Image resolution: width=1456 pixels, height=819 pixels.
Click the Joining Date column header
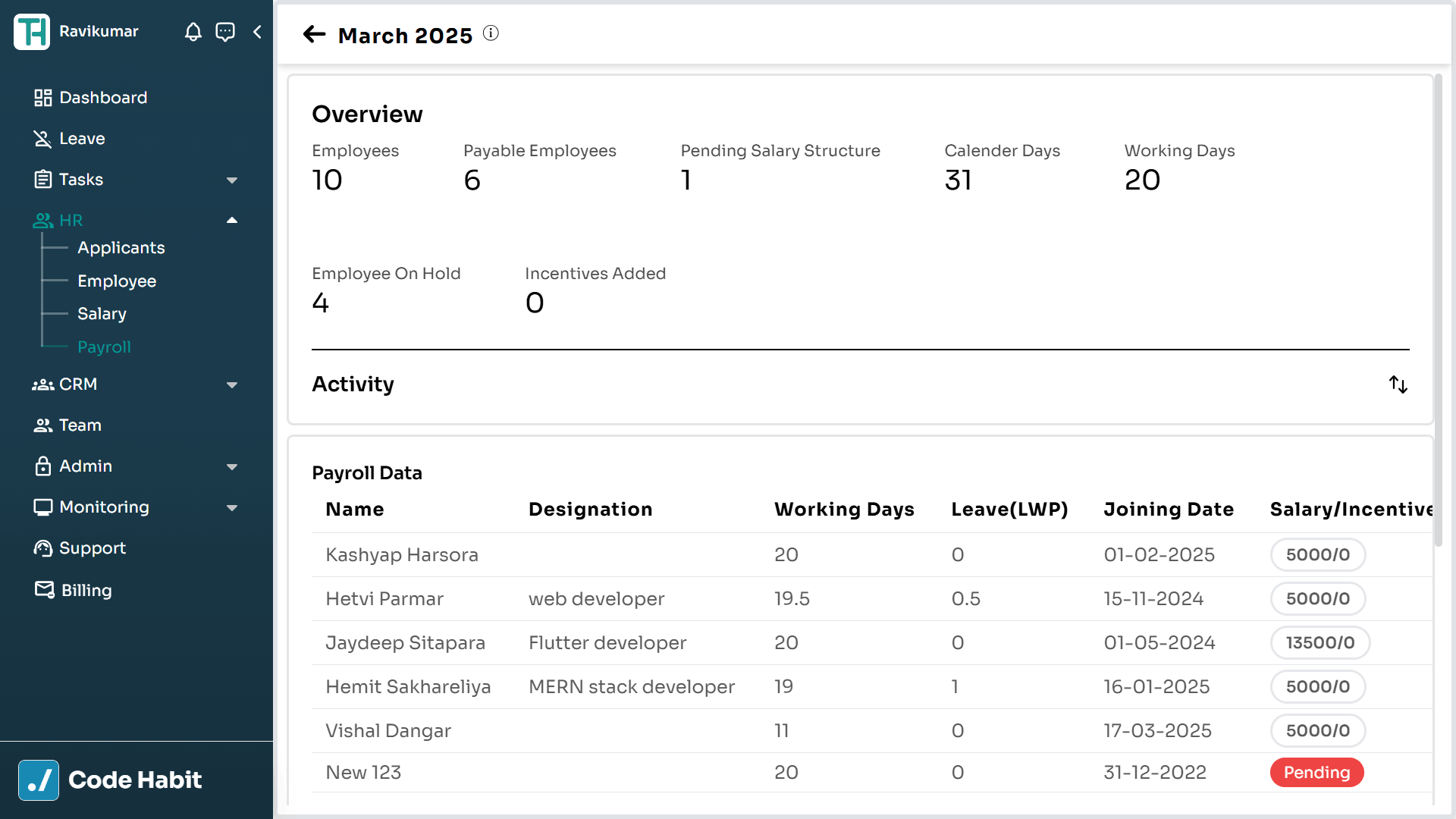[x=1169, y=510]
